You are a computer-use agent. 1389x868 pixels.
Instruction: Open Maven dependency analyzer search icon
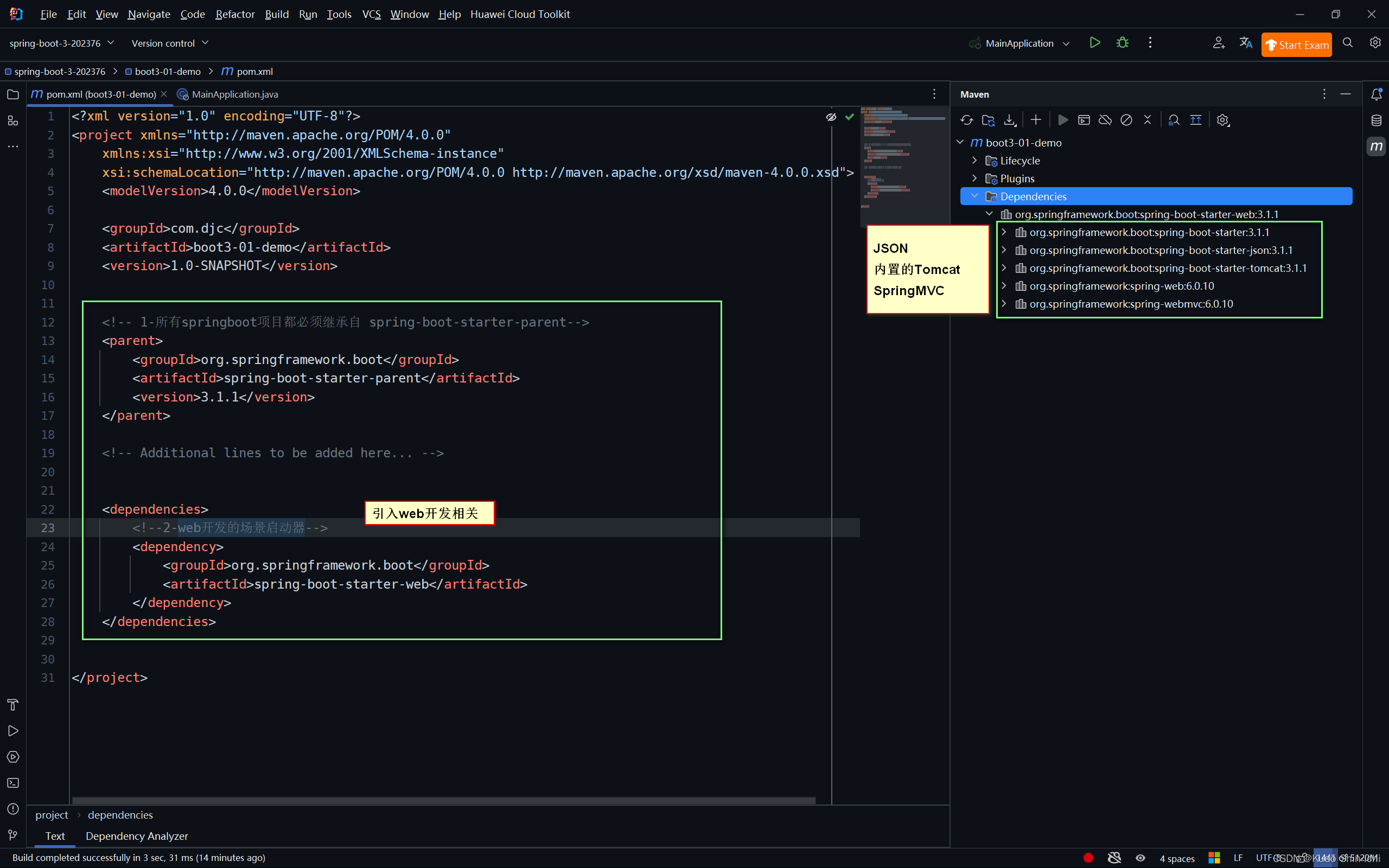tap(1174, 120)
